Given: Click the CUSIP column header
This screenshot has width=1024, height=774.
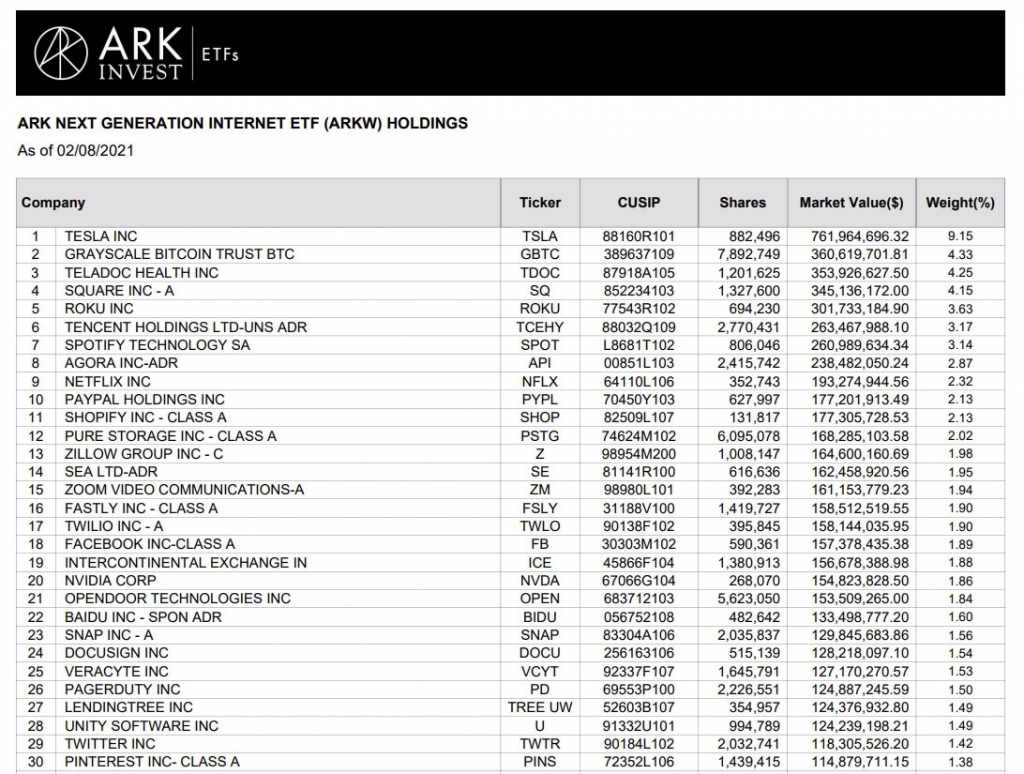Looking at the screenshot, I should 639,202.
